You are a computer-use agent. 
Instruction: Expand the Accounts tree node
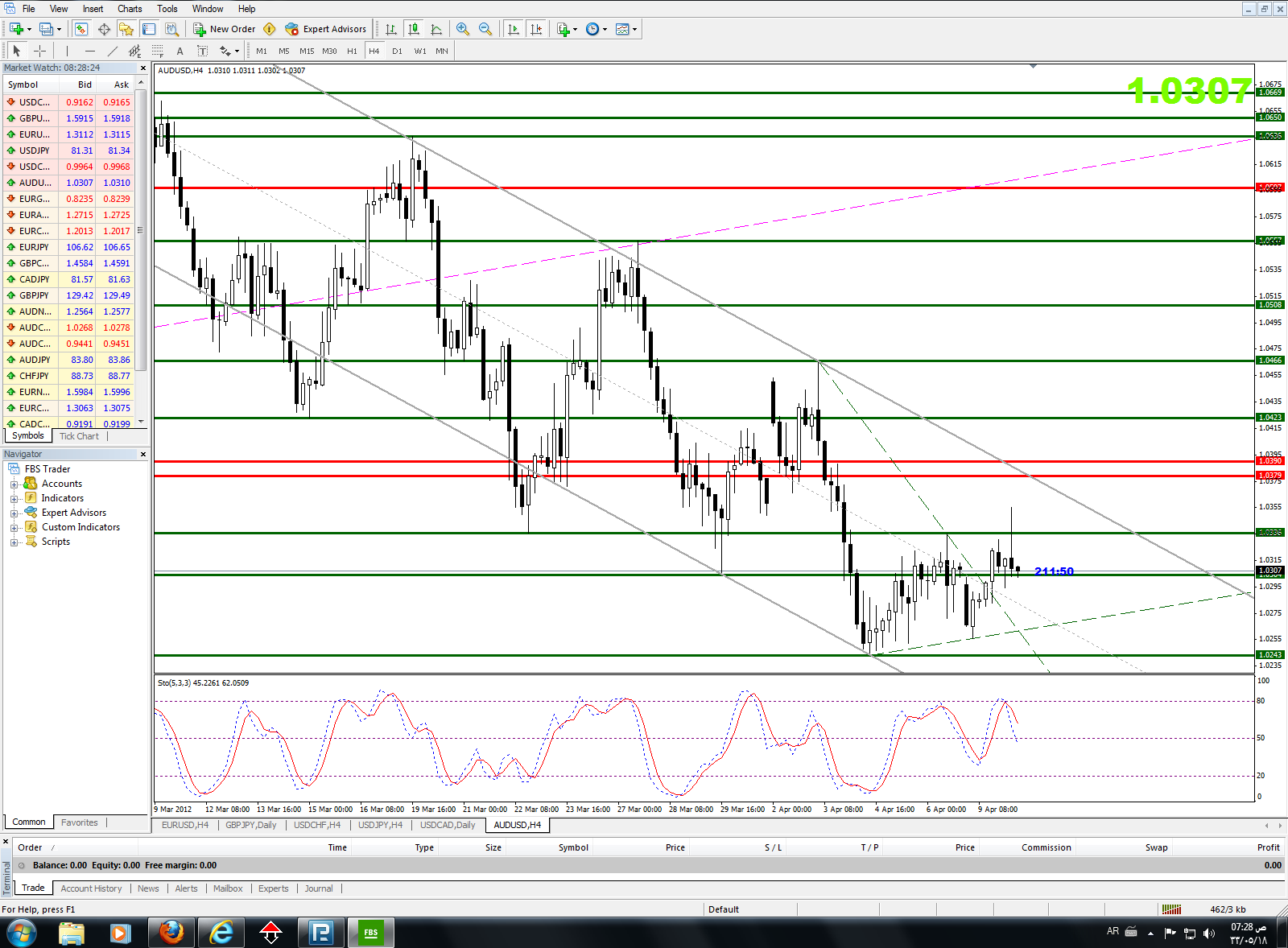[x=14, y=484]
